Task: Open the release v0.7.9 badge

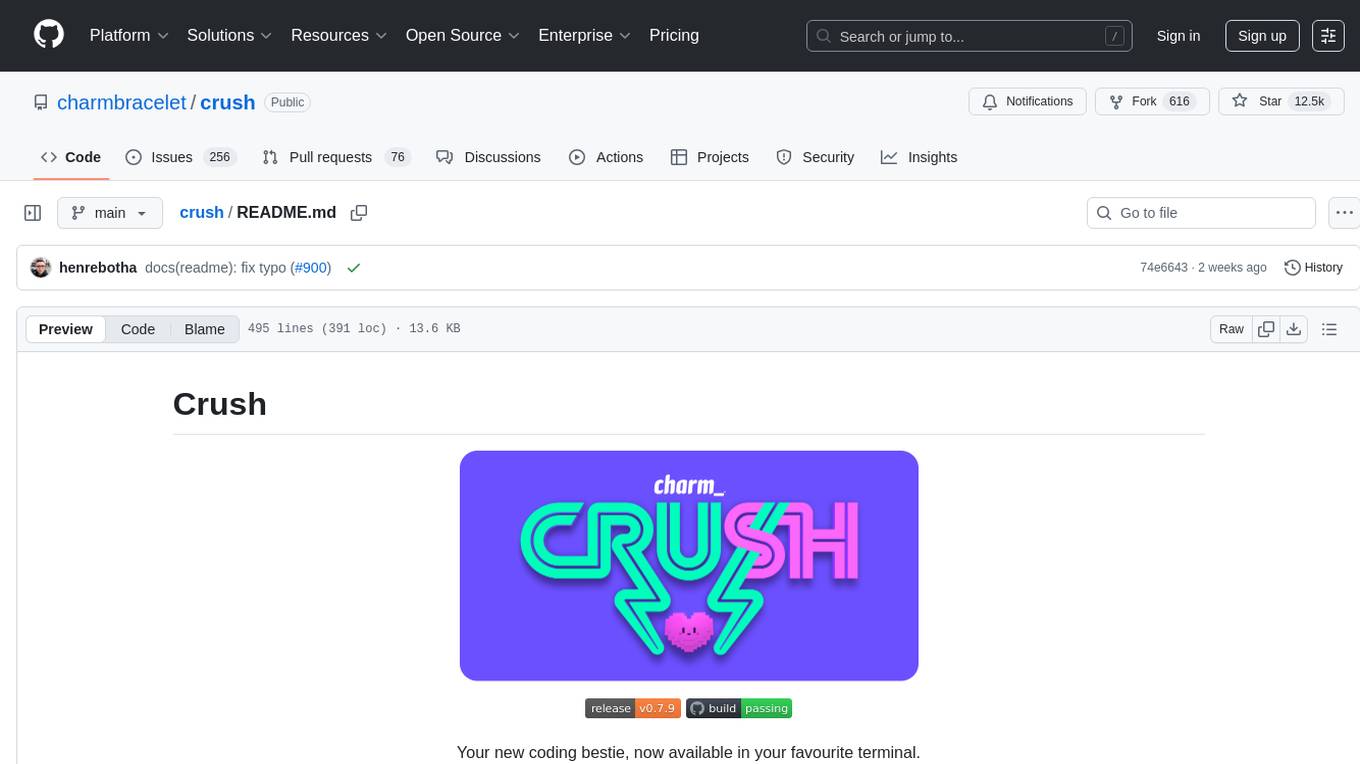Action: click(633, 708)
